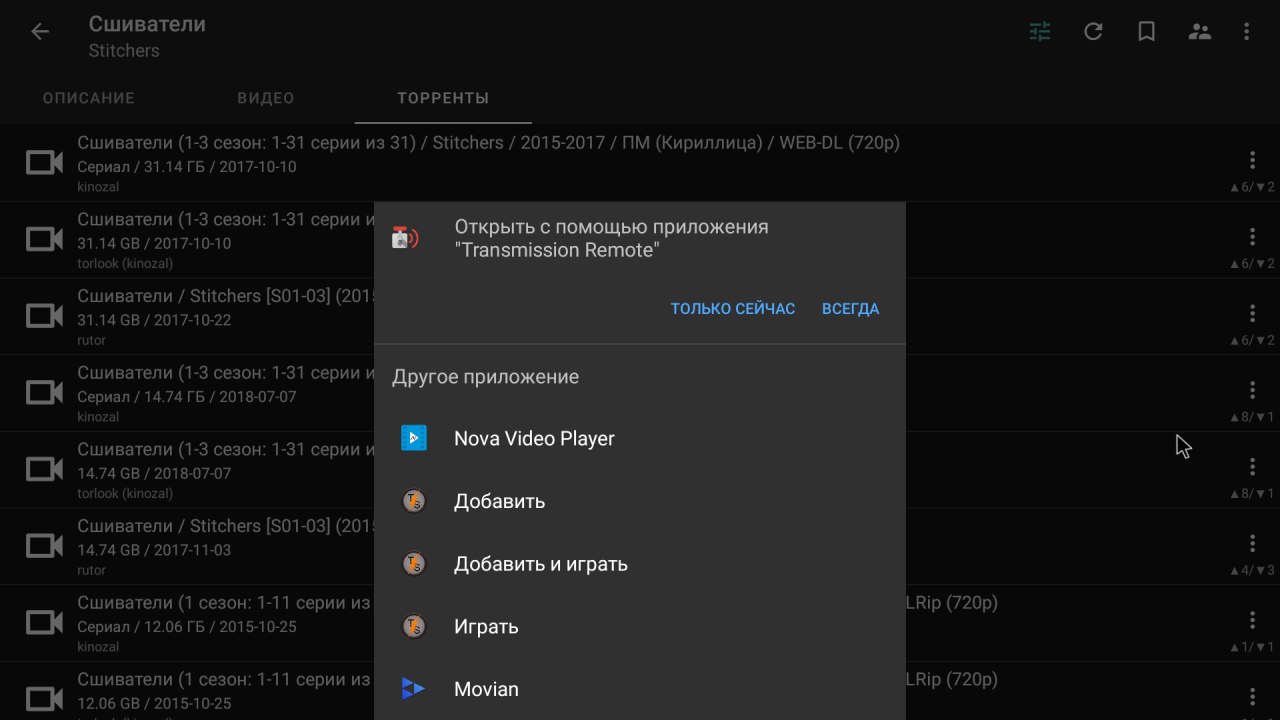Click video icon of 12.06 ГБ kinozal torrent
The width and height of the screenshot is (1280, 720).
pyautogui.click(x=44, y=622)
